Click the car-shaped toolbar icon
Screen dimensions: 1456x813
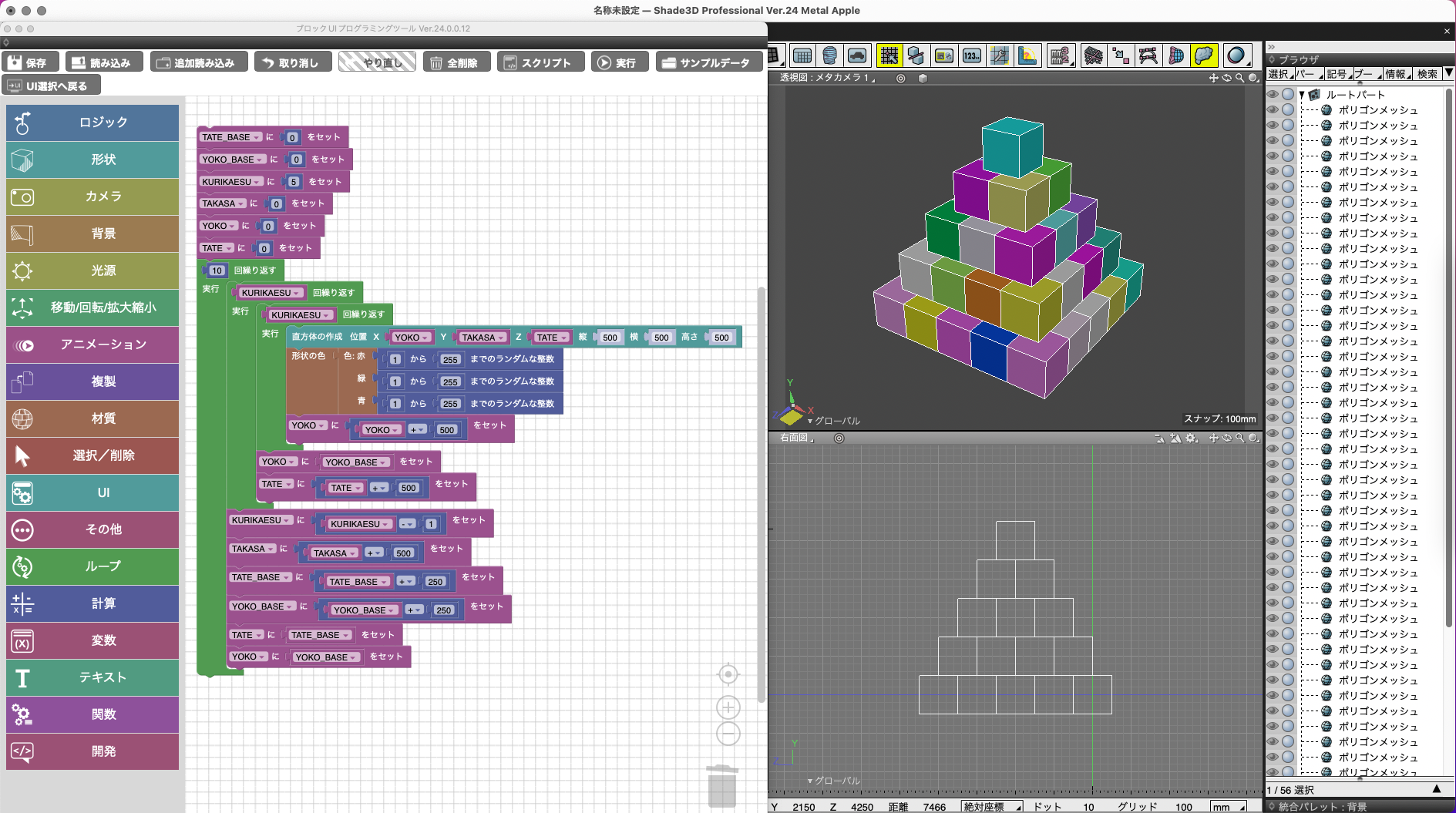tap(857, 55)
